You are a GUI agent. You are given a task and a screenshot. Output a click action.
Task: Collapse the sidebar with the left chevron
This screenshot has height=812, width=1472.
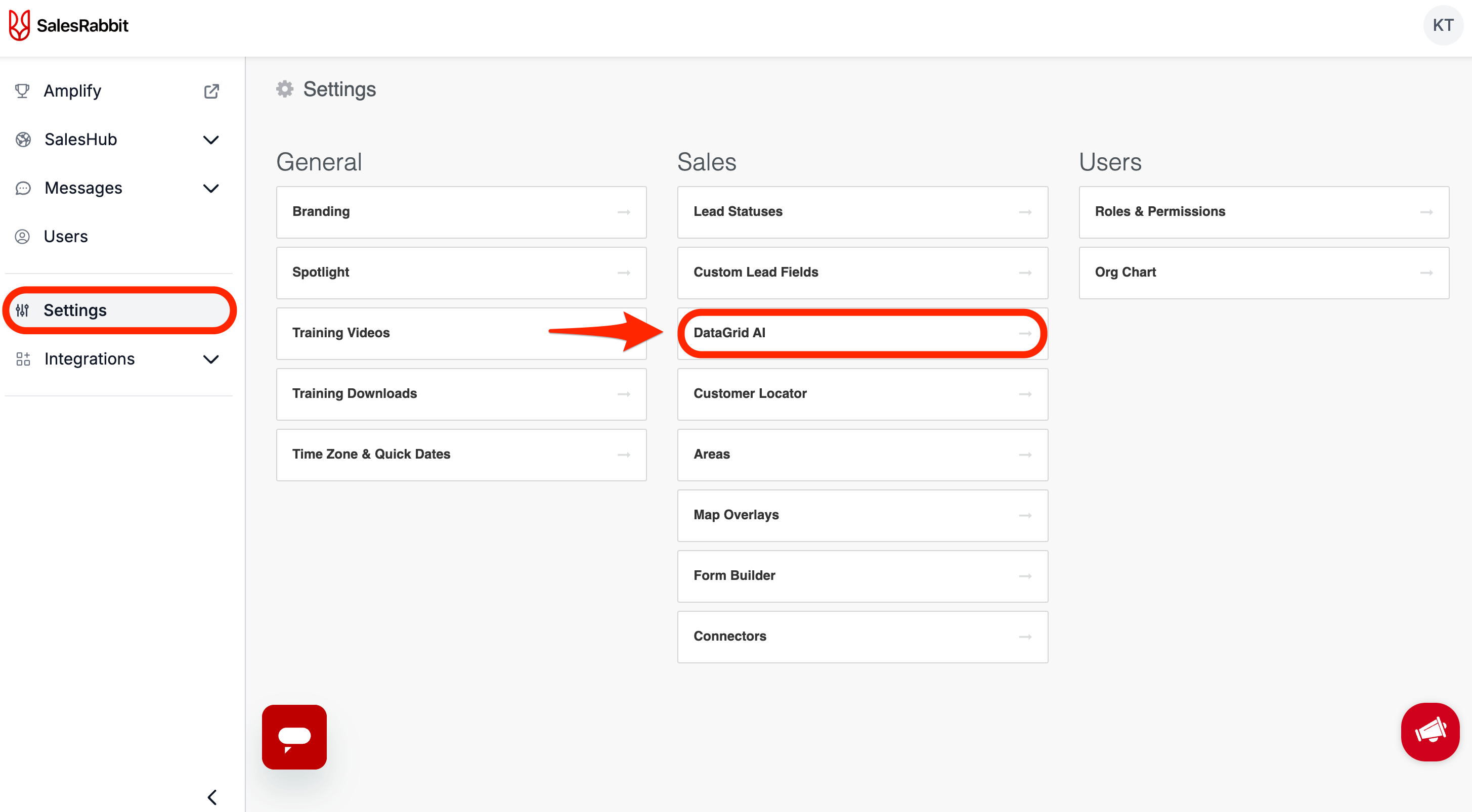click(x=212, y=797)
